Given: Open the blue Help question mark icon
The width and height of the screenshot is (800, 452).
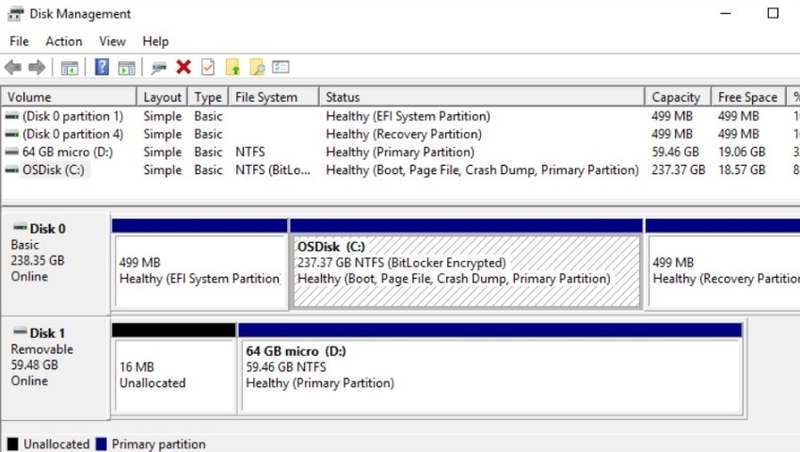Looking at the screenshot, I should point(102,67).
